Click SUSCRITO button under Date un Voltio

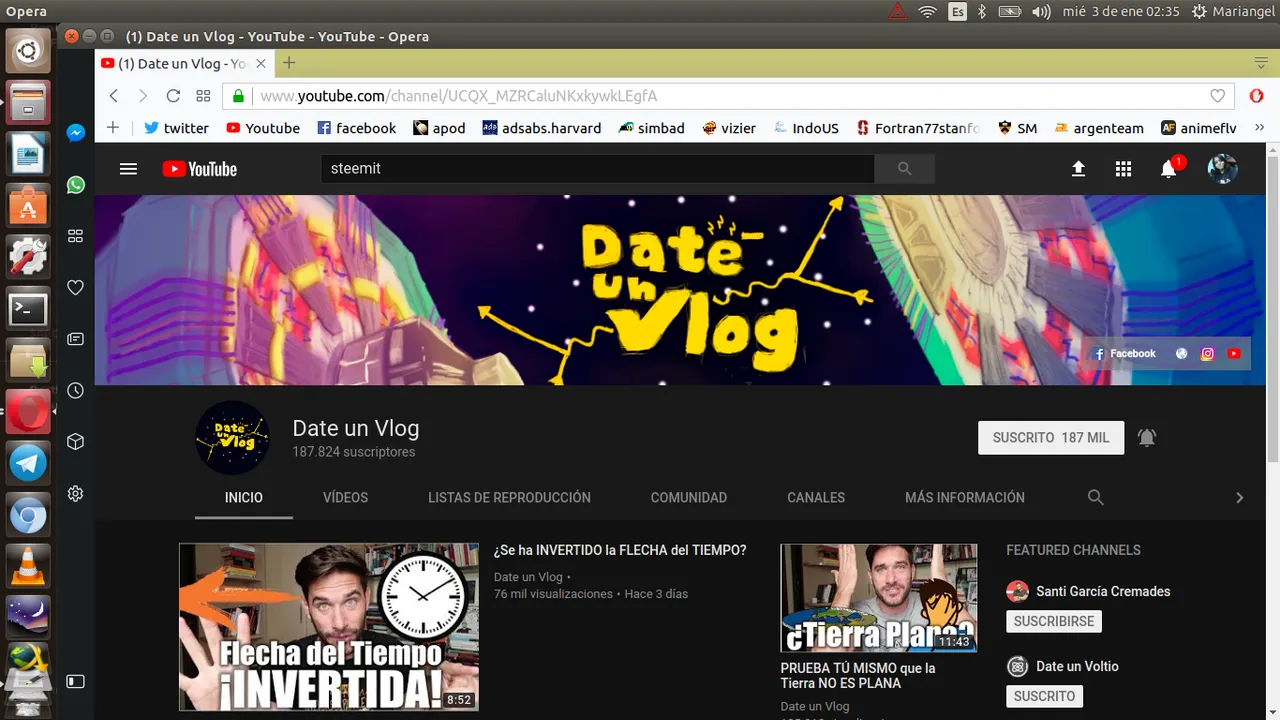click(1044, 696)
